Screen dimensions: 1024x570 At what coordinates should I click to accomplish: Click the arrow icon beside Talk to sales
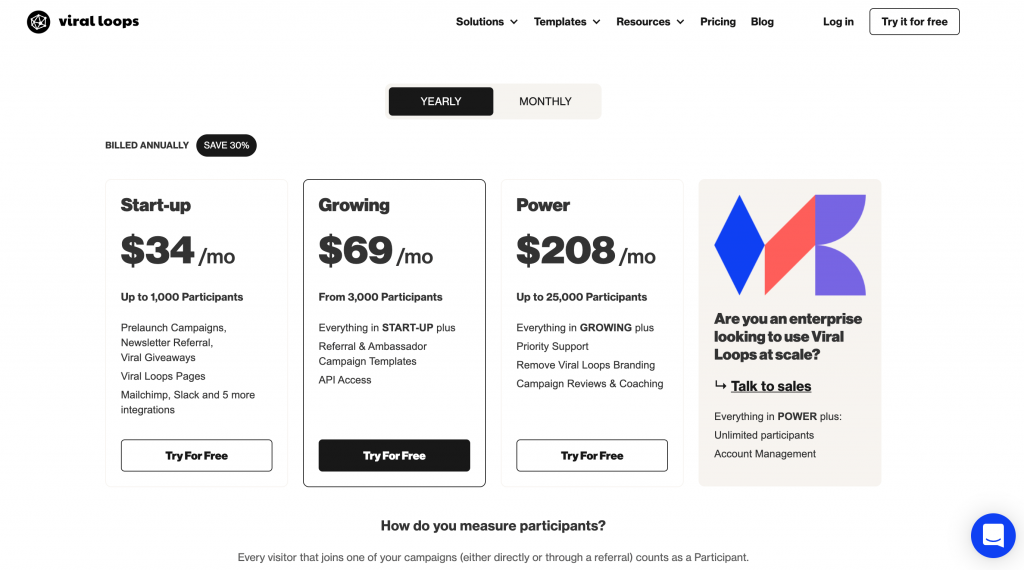pos(720,386)
